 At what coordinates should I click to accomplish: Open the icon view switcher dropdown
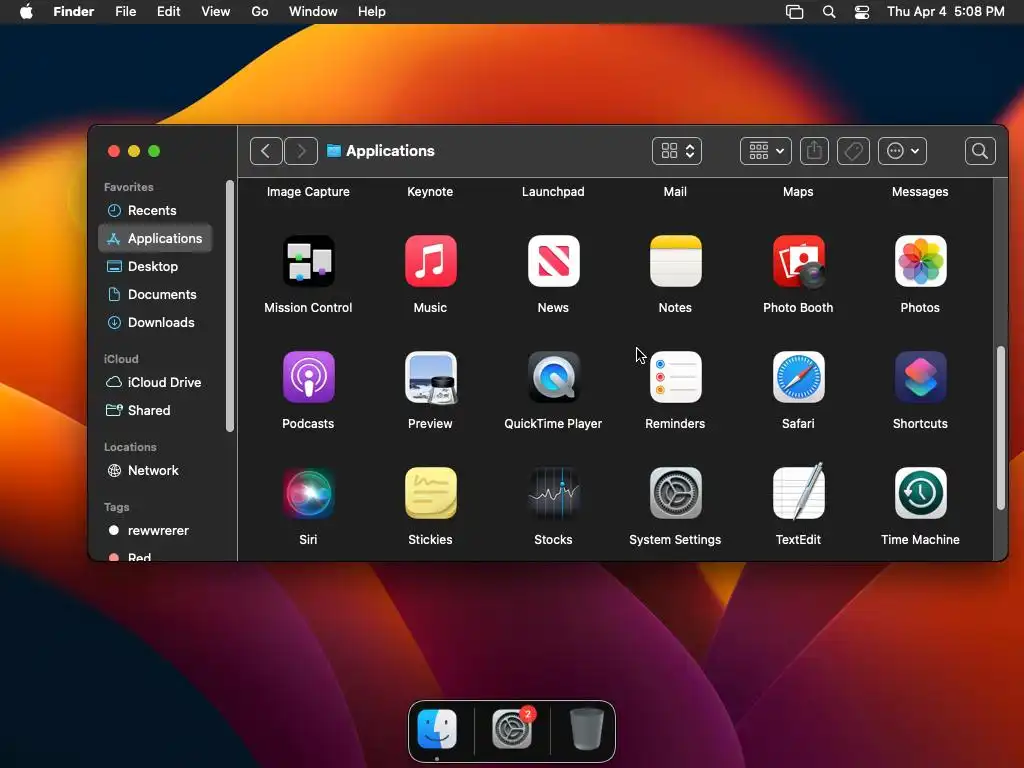click(x=677, y=151)
